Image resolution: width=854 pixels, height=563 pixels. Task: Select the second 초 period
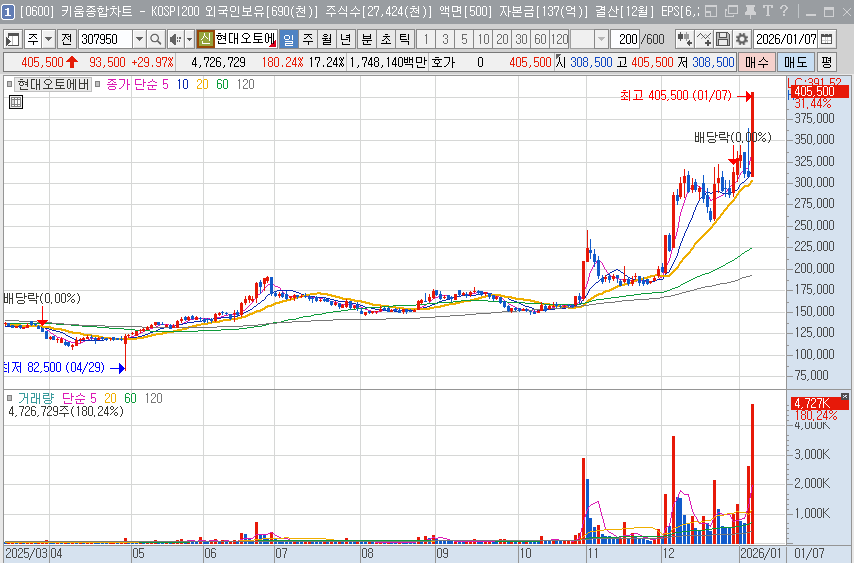point(386,39)
